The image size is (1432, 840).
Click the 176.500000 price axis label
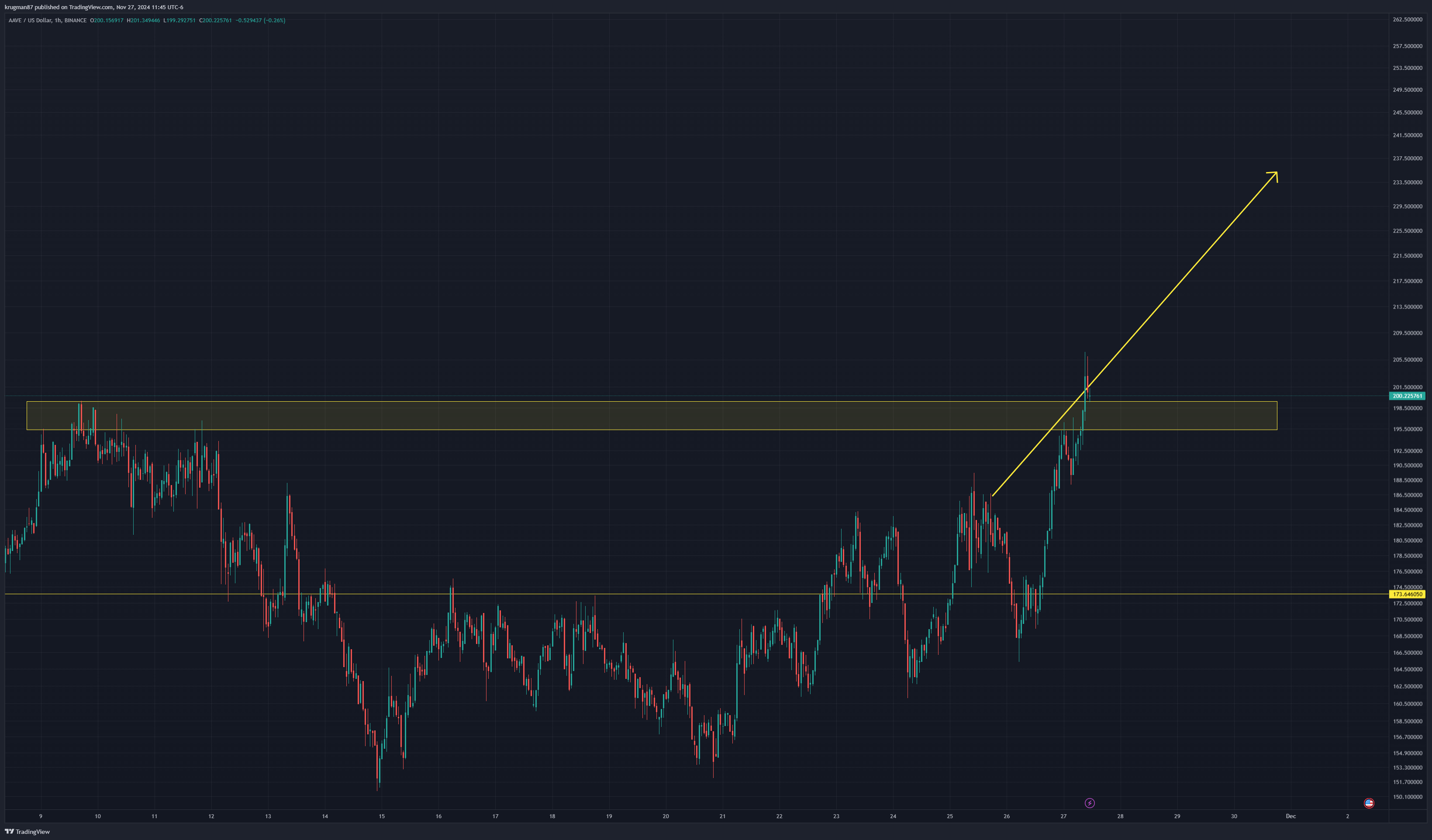coord(1408,571)
